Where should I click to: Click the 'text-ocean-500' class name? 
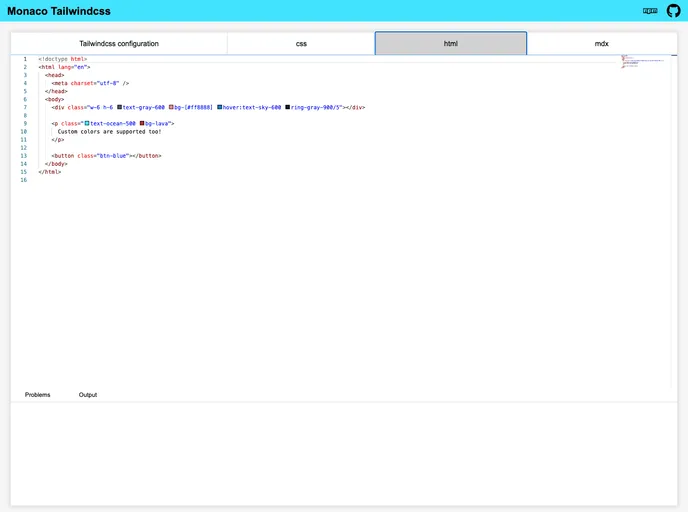click(113, 124)
